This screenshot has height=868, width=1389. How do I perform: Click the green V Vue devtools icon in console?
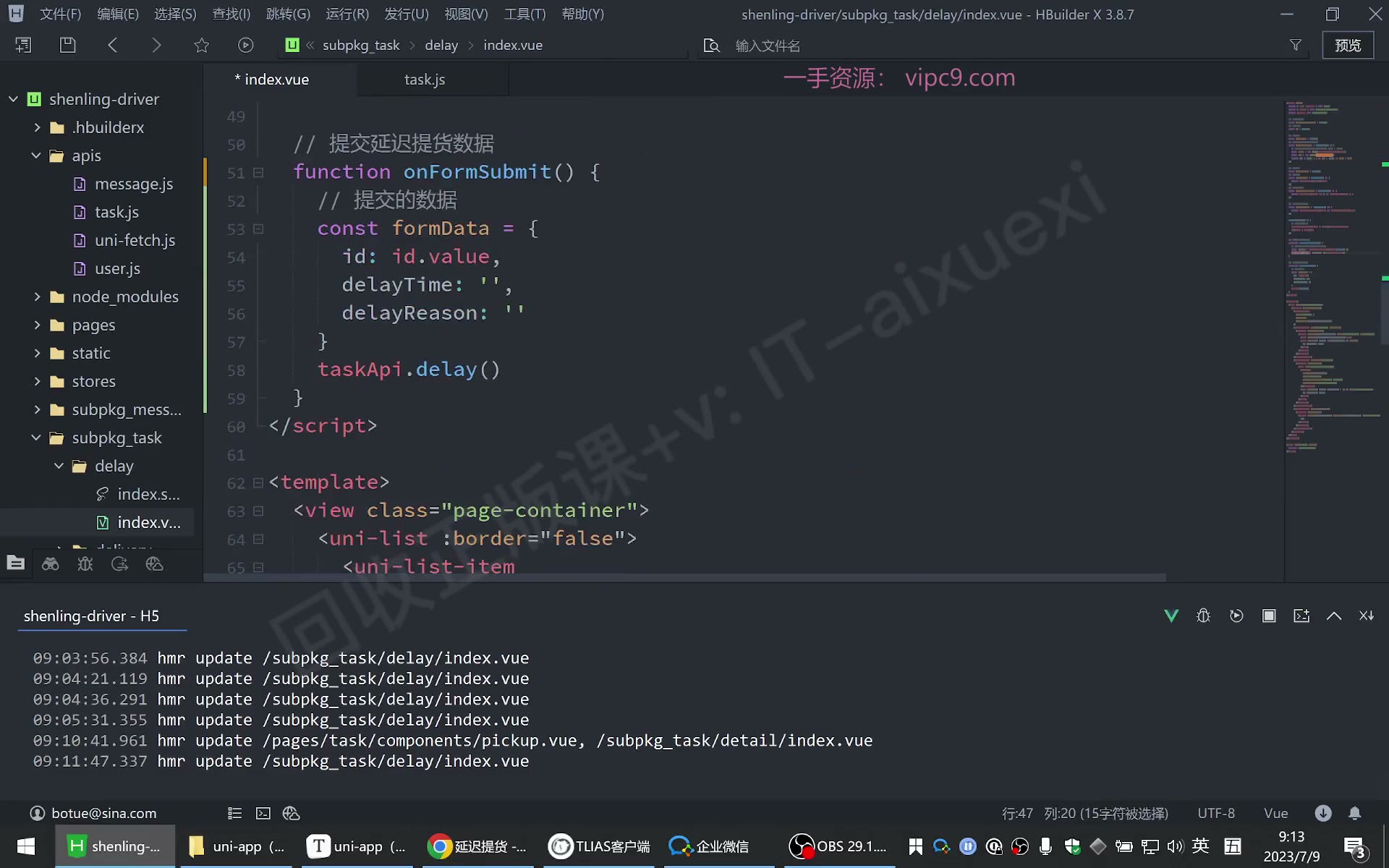coord(1171,616)
